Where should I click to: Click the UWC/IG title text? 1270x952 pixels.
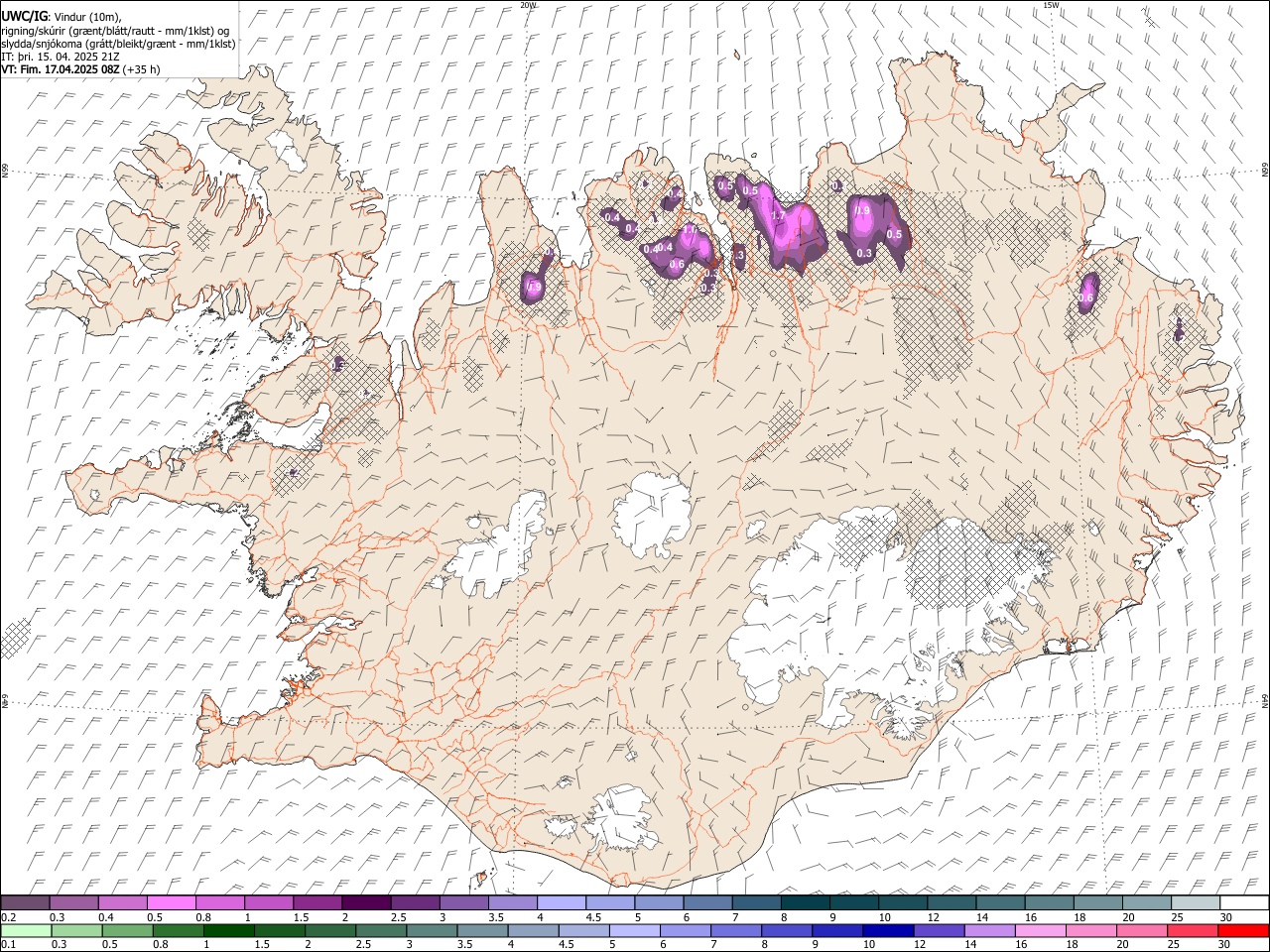point(24,16)
